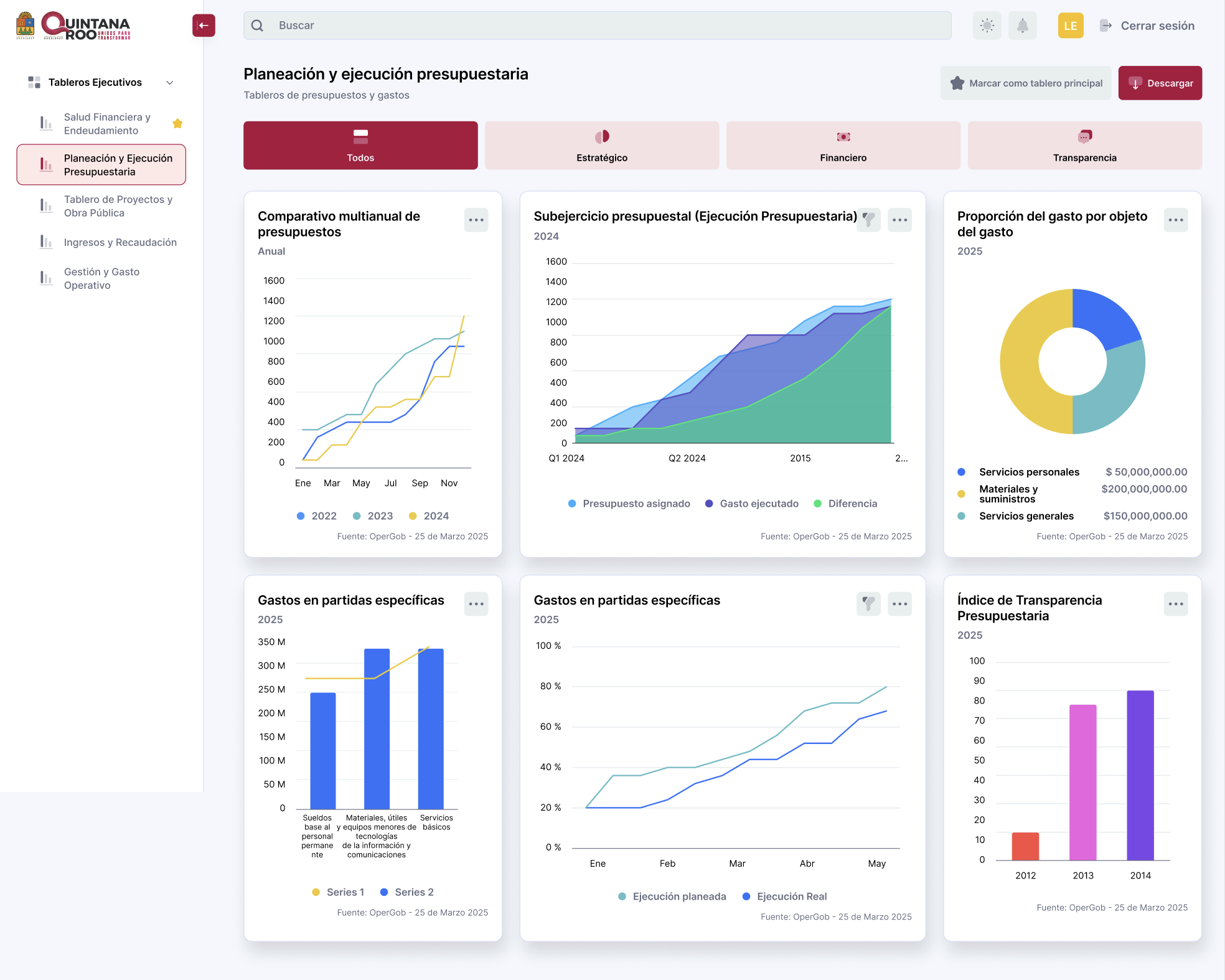The width and height of the screenshot is (1225, 980).
Task: Open notifications bell icon
Action: point(1023,26)
